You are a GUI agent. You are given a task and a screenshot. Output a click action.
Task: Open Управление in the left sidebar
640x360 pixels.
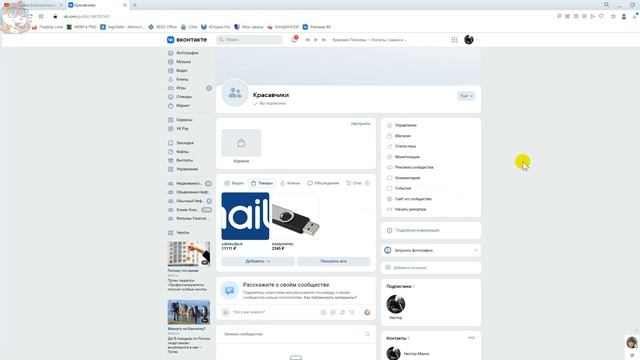183,169
